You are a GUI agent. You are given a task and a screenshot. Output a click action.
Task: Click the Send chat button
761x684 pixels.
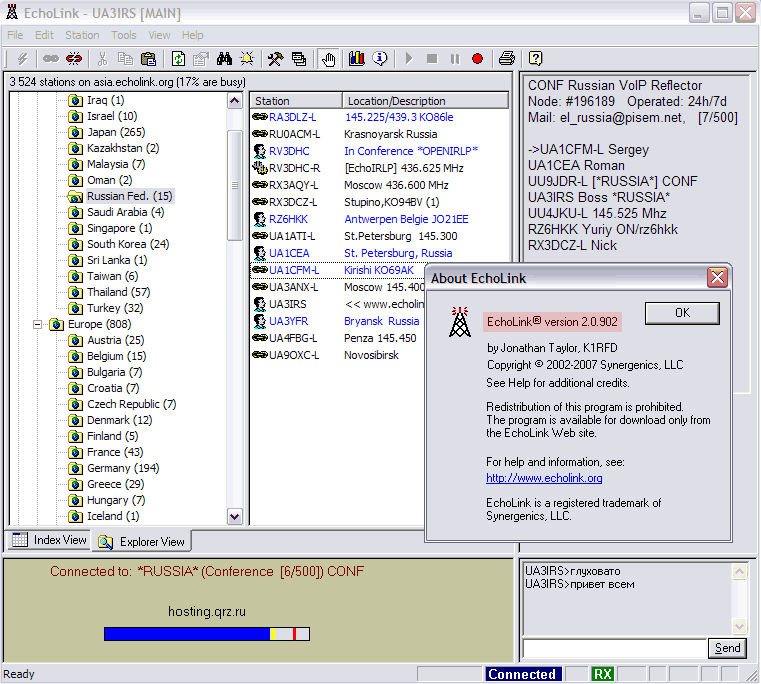click(727, 648)
